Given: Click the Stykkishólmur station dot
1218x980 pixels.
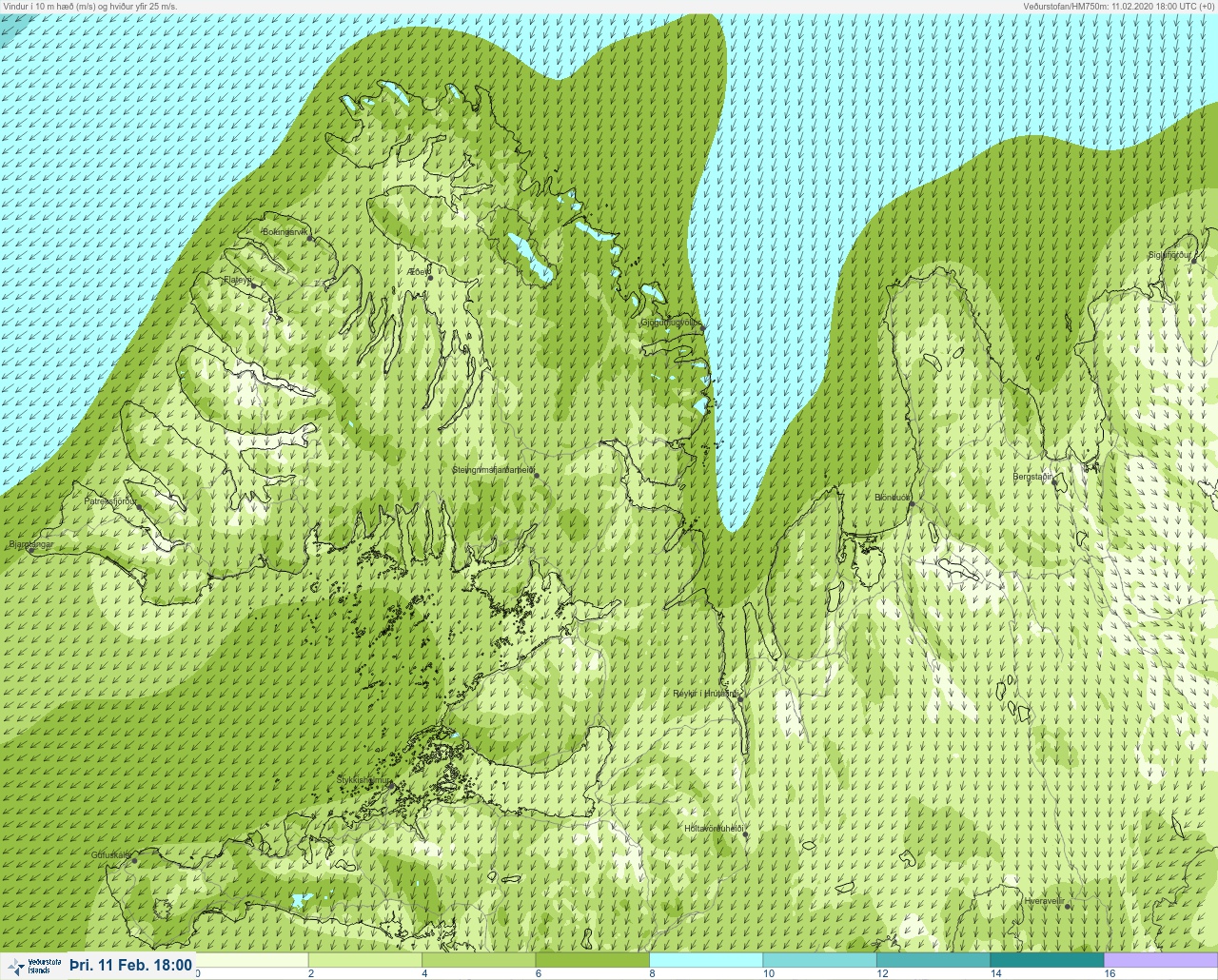Looking at the screenshot, I should [x=390, y=784].
